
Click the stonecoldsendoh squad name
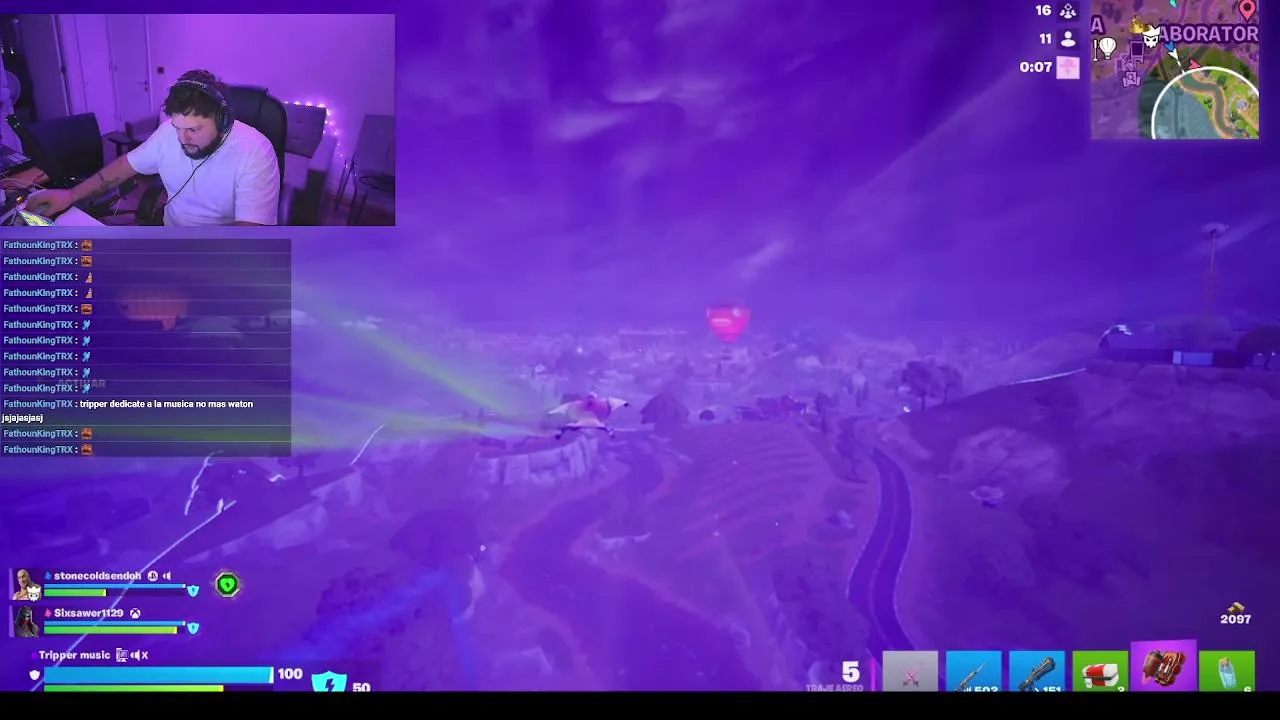click(97, 576)
